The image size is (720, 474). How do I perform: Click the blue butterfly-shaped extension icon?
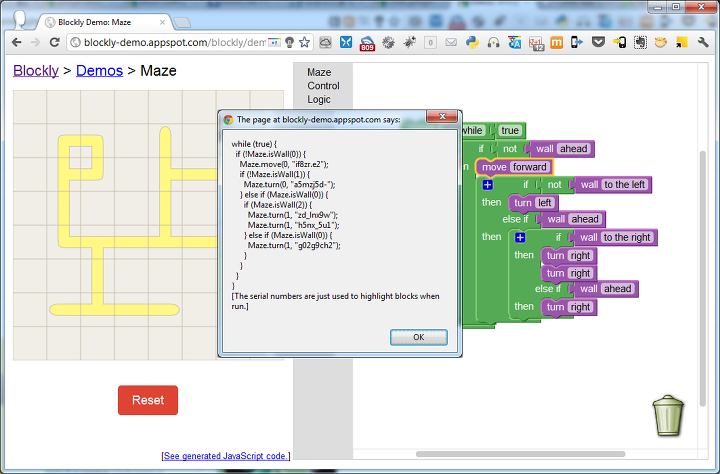(x=346, y=43)
